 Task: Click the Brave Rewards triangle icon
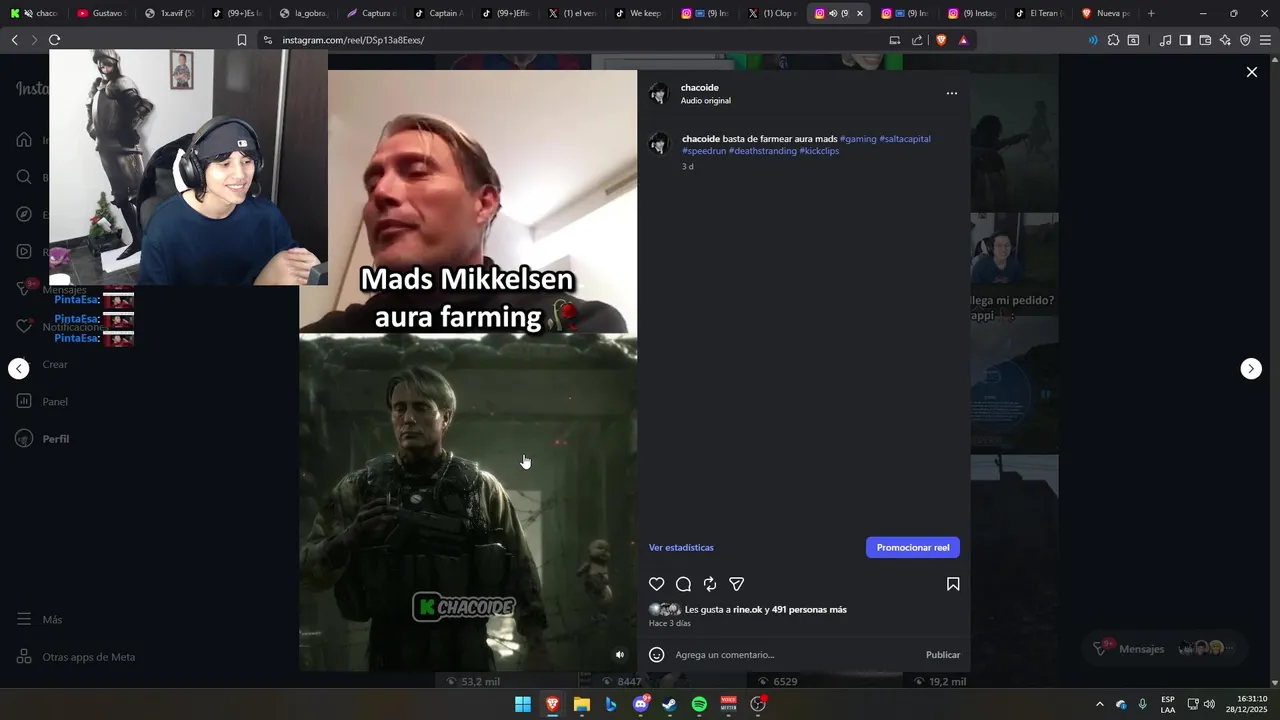(963, 40)
